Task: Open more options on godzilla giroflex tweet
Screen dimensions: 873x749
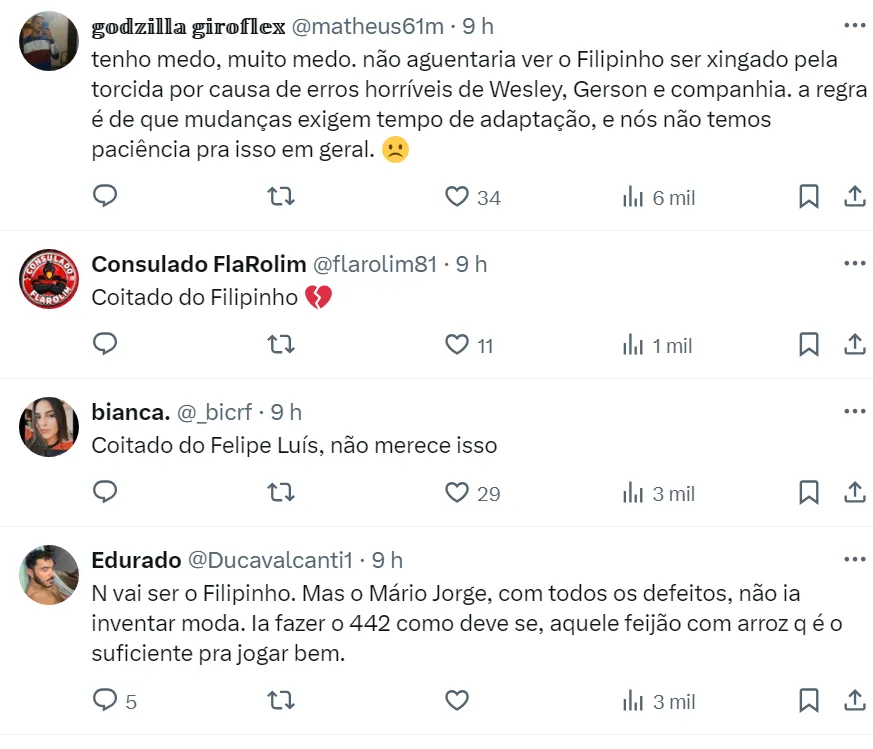Action: click(x=854, y=24)
